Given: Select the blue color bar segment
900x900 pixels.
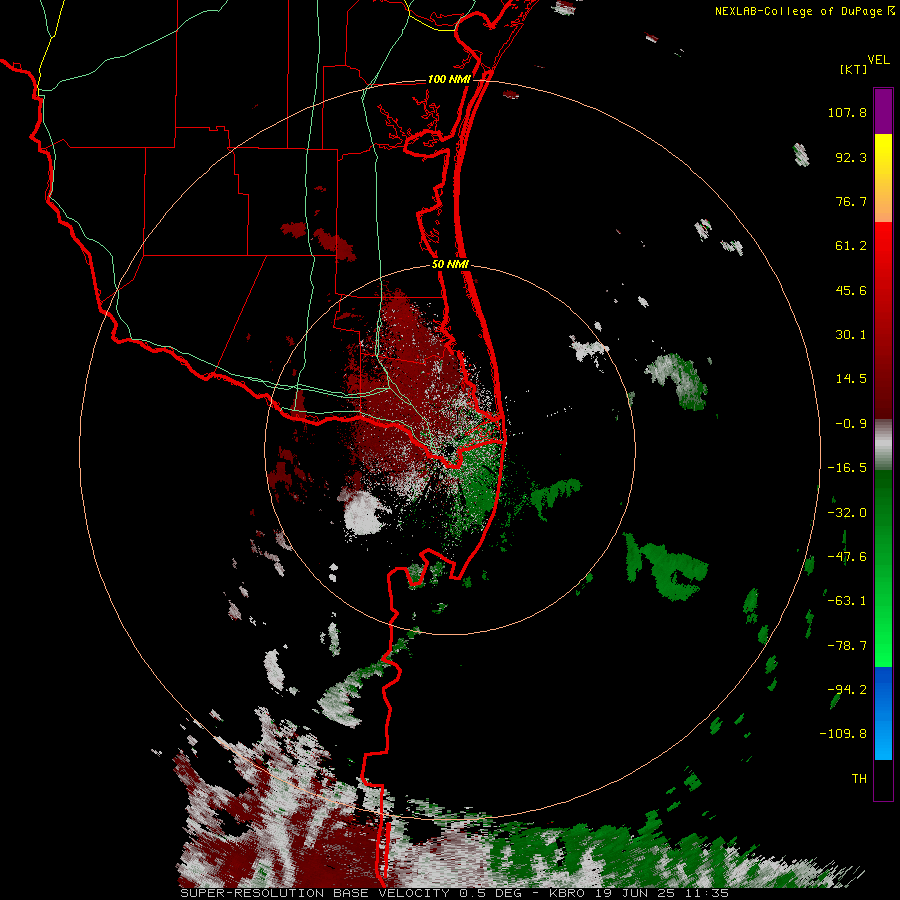Looking at the screenshot, I should pos(883,713).
